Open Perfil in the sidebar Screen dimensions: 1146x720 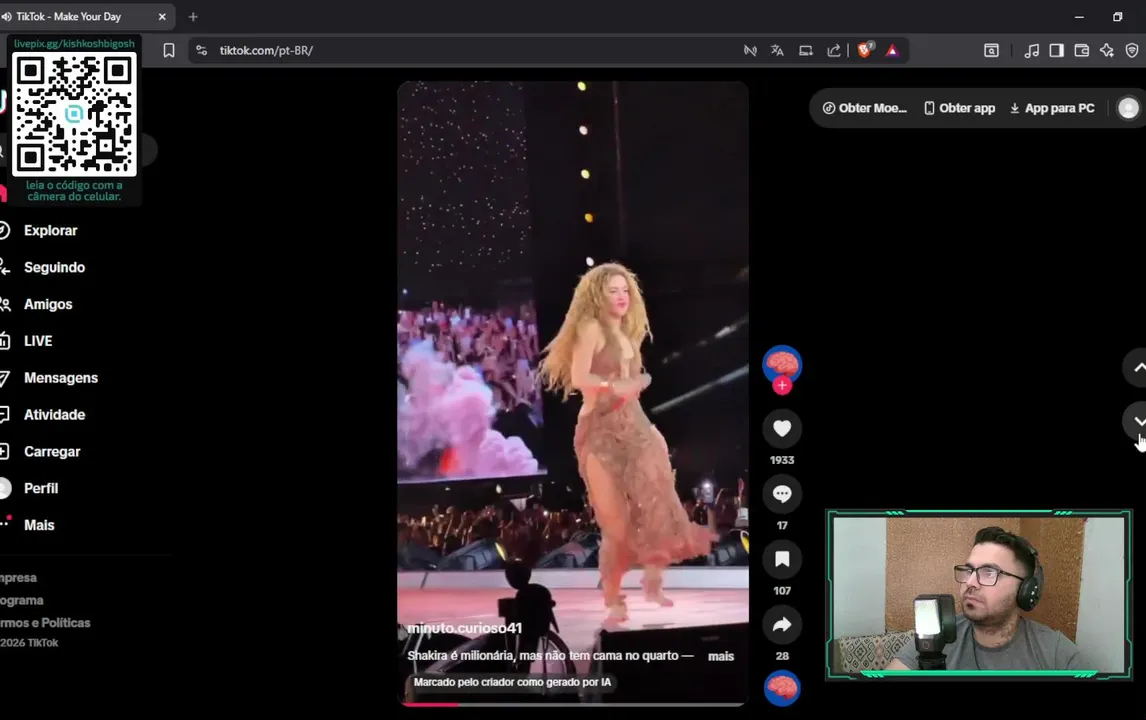click(x=41, y=488)
